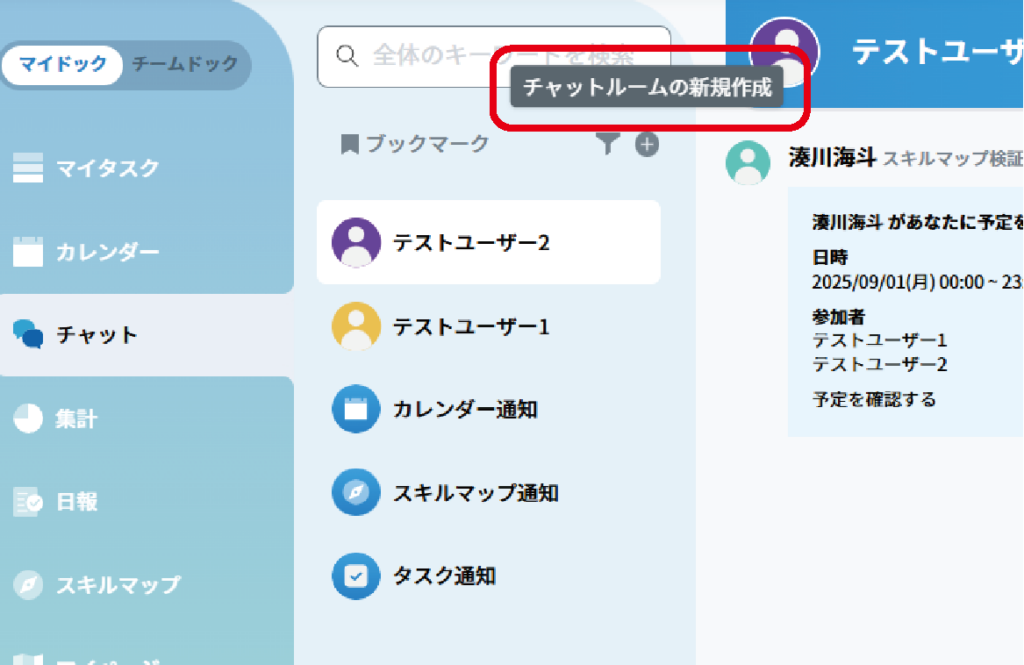Click the purple テストユーザー2 avatar in list

356,242
